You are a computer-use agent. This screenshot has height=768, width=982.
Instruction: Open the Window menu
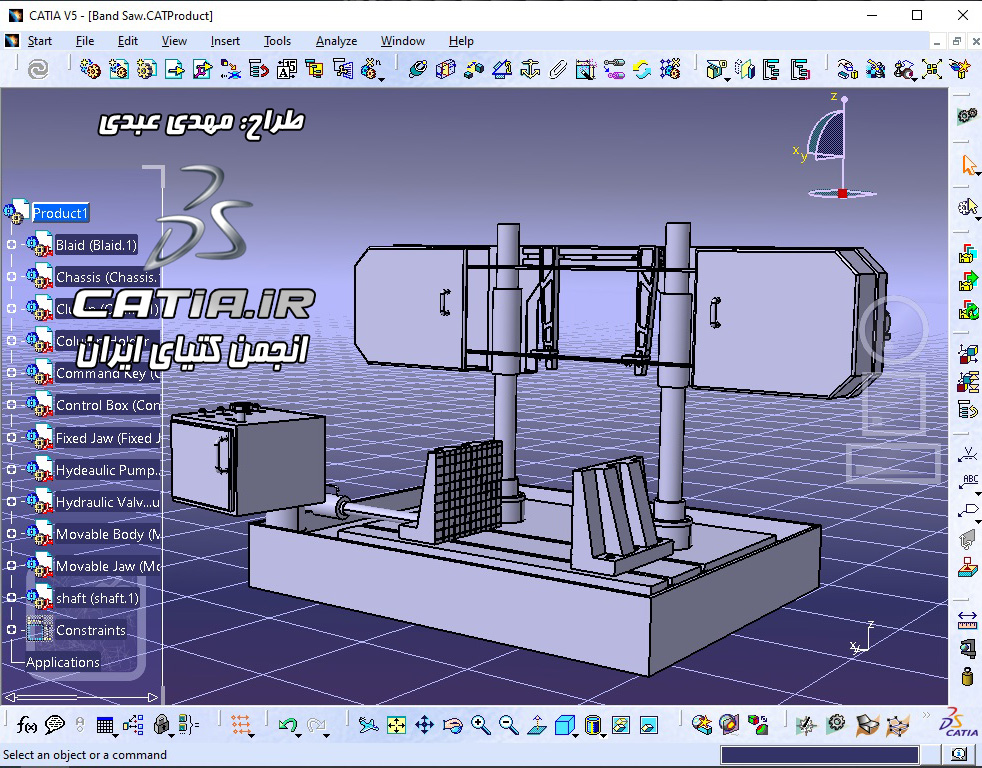click(403, 41)
